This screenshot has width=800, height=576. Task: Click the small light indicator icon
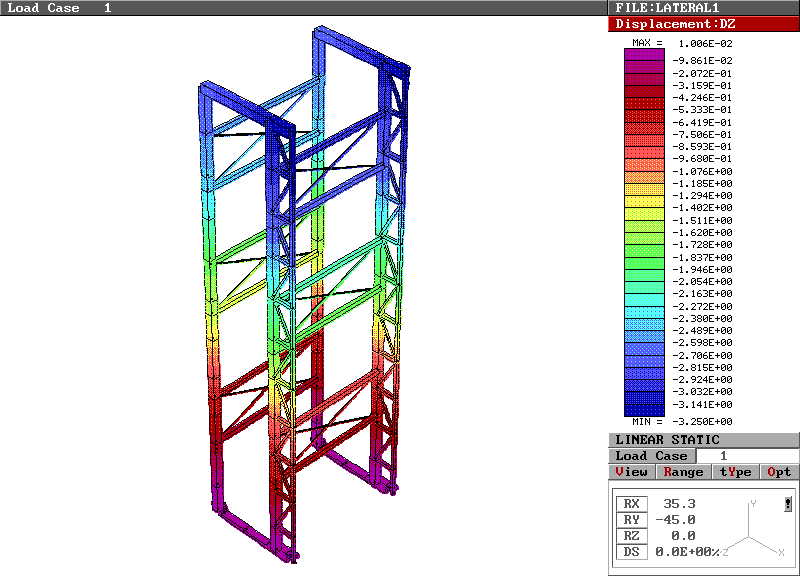[x=788, y=504]
